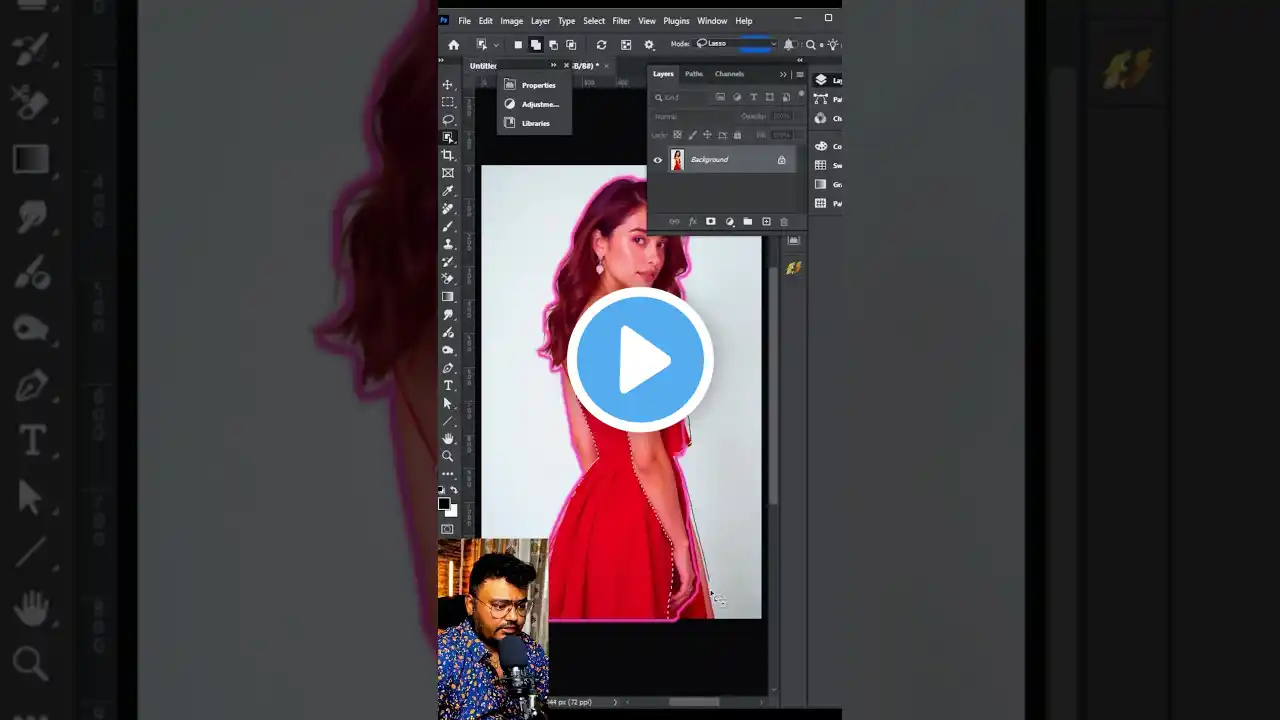The width and height of the screenshot is (1280, 720).
Task: Create a new layer with the plus icon
Action: [x=766, y=222]
